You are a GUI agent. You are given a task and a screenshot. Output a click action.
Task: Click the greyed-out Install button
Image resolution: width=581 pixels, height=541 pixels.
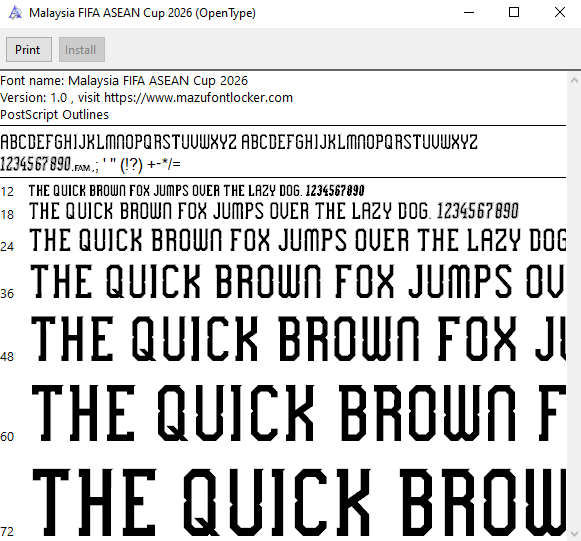[x=82, y=50]
